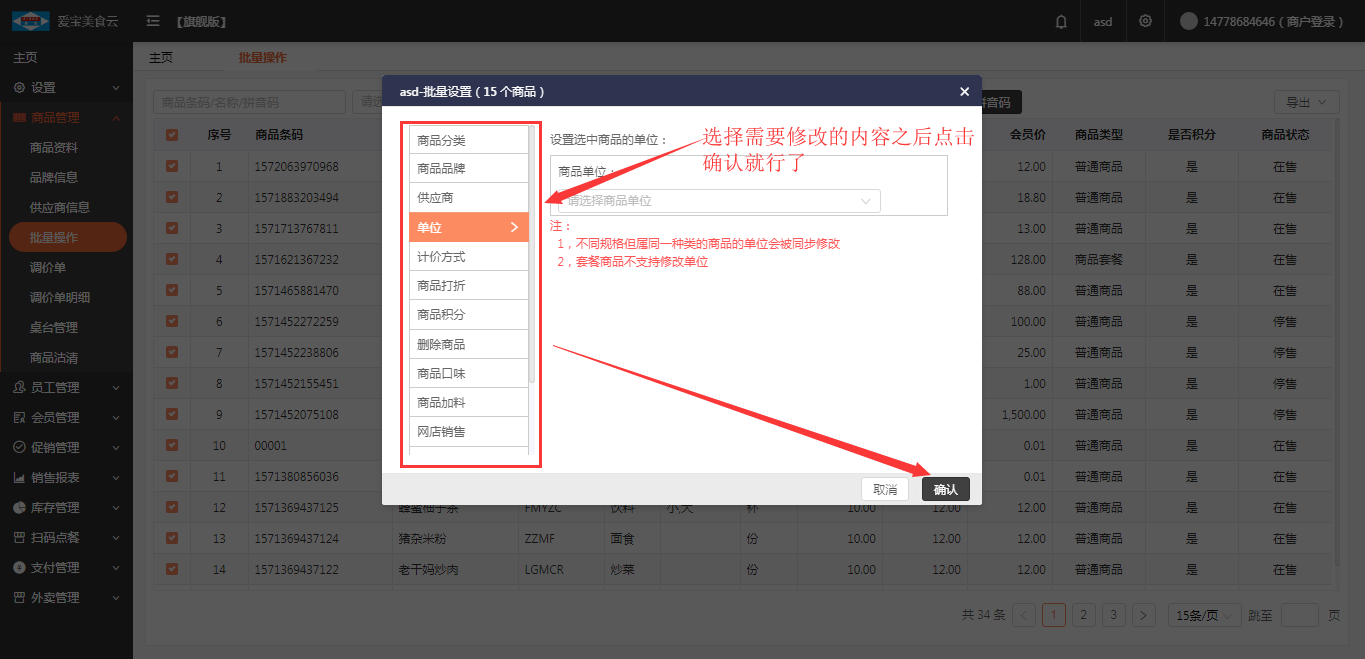
Task: Uncheck the checkbox for row 1
Action: pos(172,166)
